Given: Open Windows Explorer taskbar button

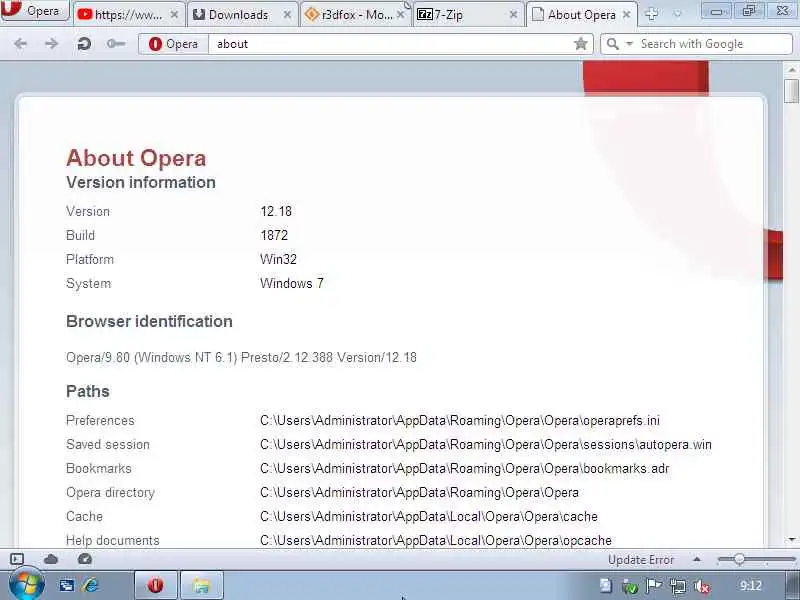Looking at the screenshot, I should [x=202, y=585].
